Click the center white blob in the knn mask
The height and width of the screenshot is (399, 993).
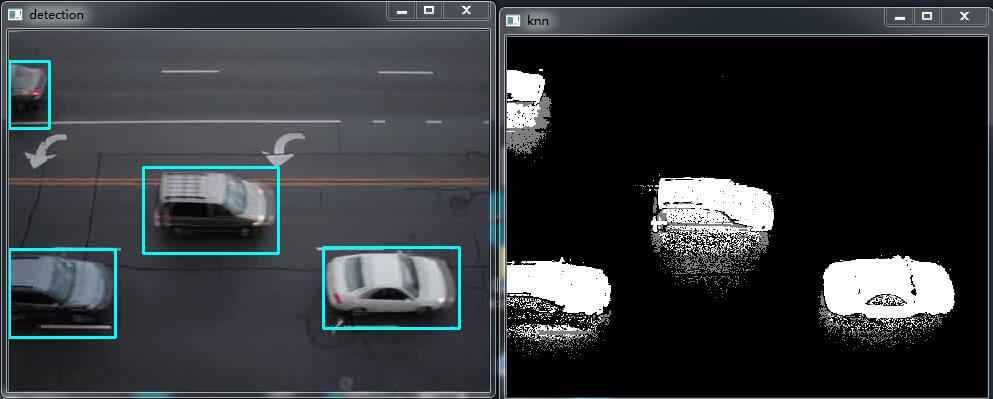[713, 204]
